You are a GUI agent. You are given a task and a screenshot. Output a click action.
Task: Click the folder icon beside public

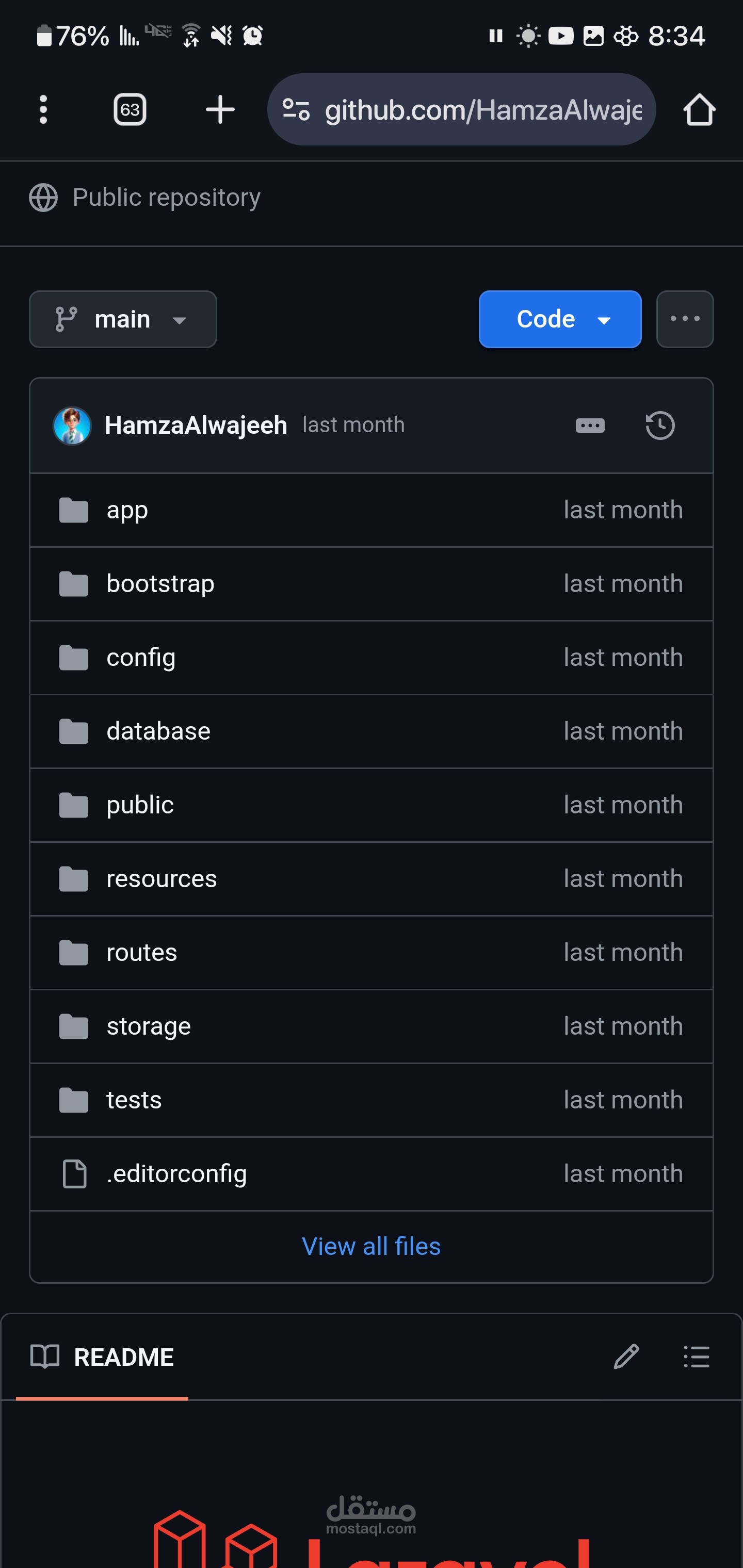pyautogui.click(x=74, y=805)
